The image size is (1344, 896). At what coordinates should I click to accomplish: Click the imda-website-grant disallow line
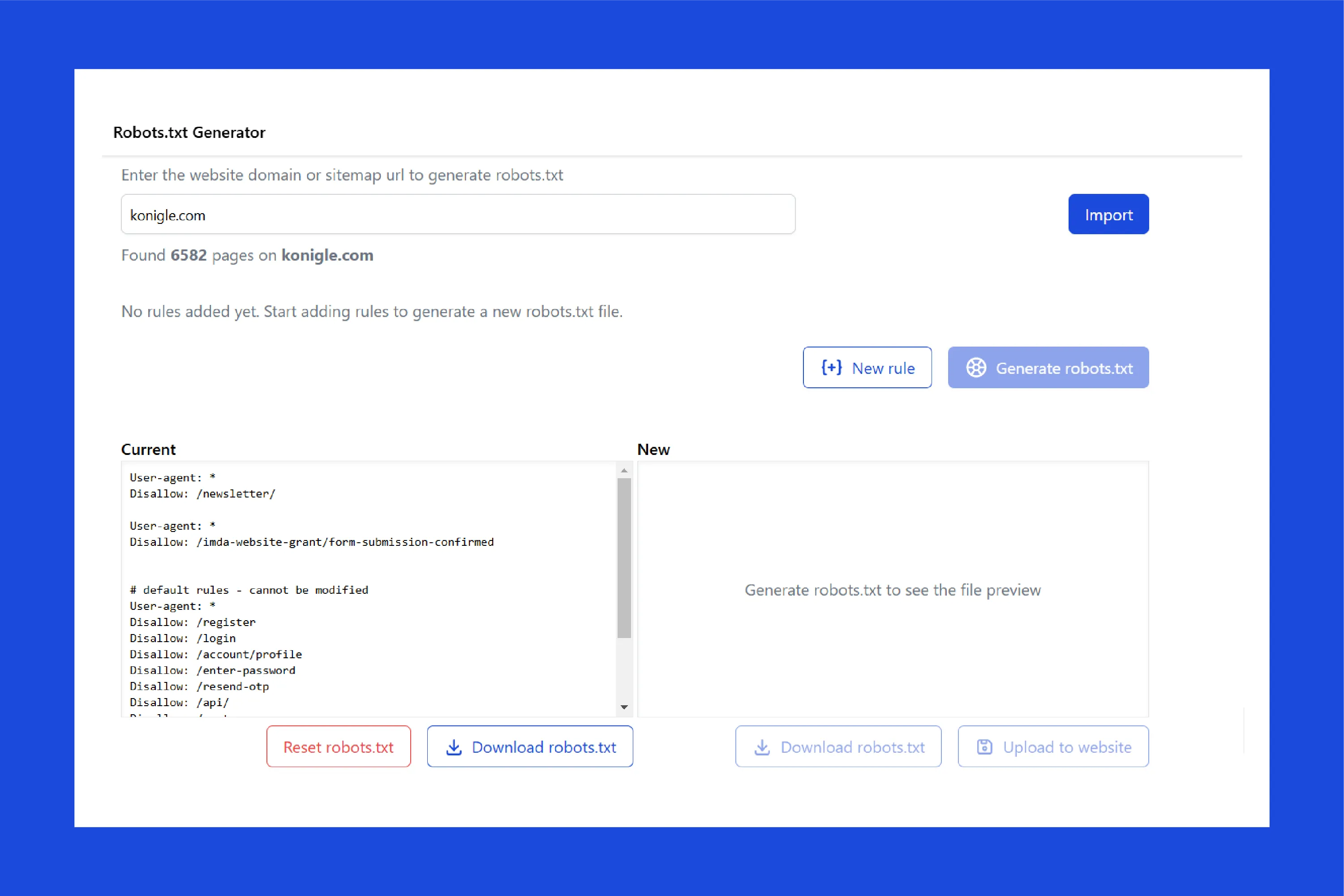click(311, 542)
